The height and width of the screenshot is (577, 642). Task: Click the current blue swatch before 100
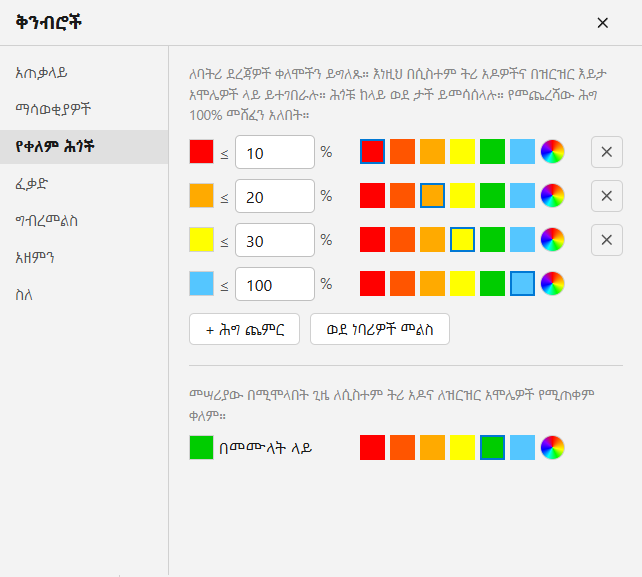click(201, 283)
